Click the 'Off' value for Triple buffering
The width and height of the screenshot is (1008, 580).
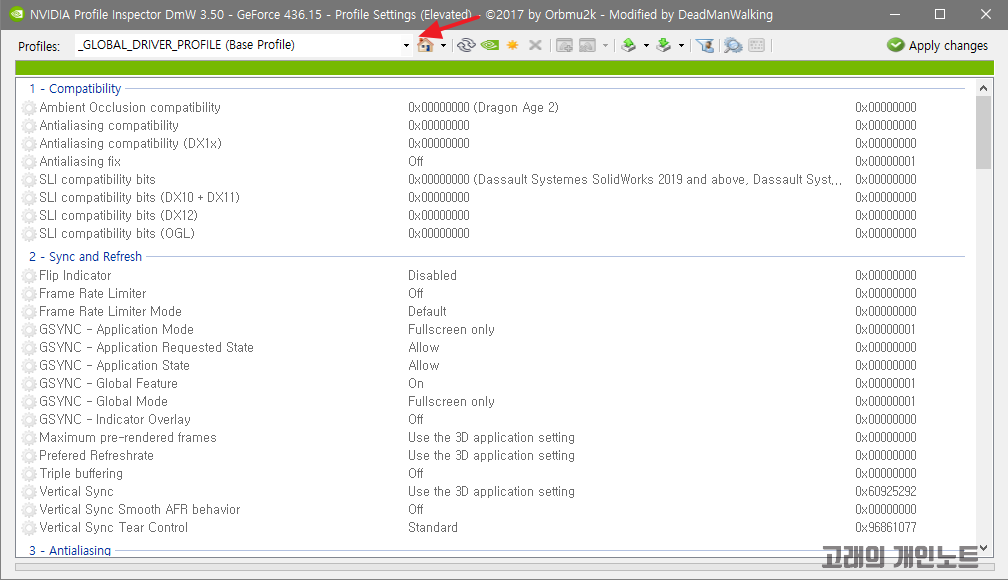[x=416, y=473]
